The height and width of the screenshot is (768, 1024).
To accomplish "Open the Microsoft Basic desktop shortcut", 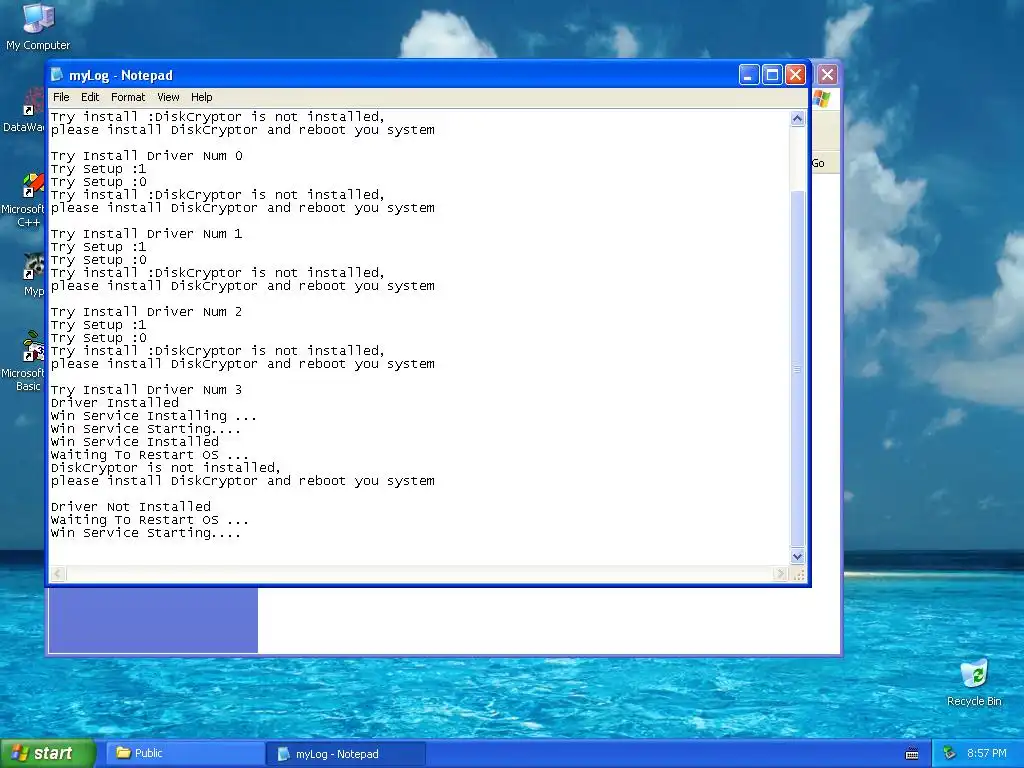I will 24,361.
